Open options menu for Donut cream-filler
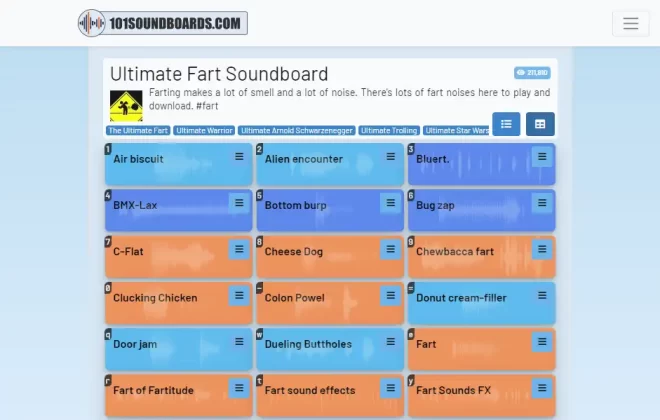The width and height of the screenshot is (660, 420). pyautogui.click(x=542, y=295)
